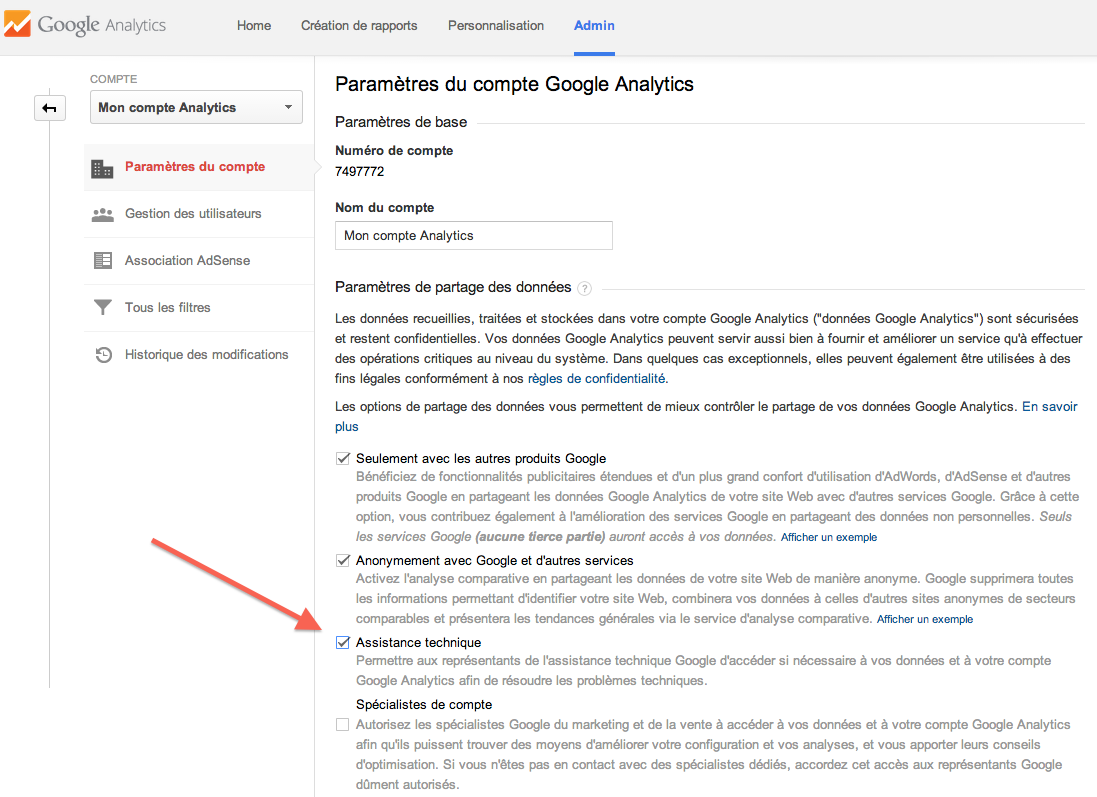Click the account number 7497772
Screen dimensions: 1097x797
tap(360, 171)
